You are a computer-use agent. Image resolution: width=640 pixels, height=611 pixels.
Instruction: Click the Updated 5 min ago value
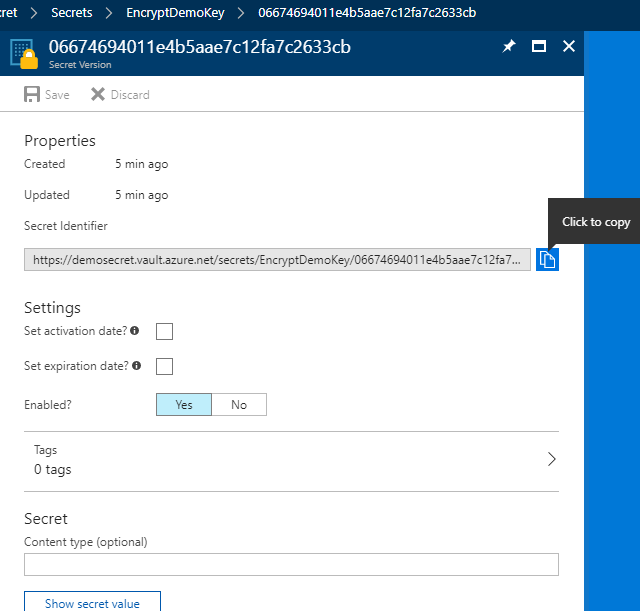pos(141,195)
